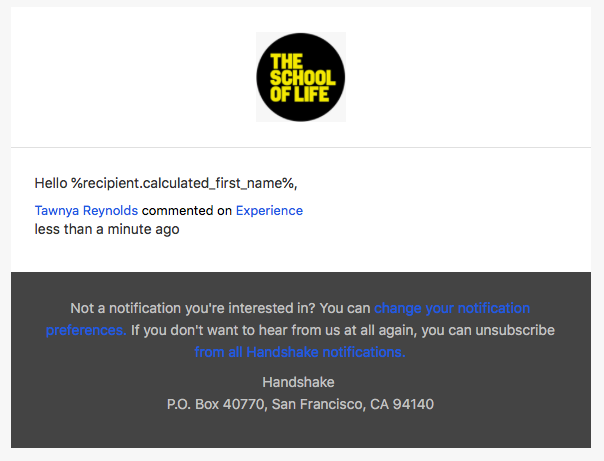The image size is (604, 461).
Task: Click the 'Handshake' company name in footer
Action: (298, 382)
